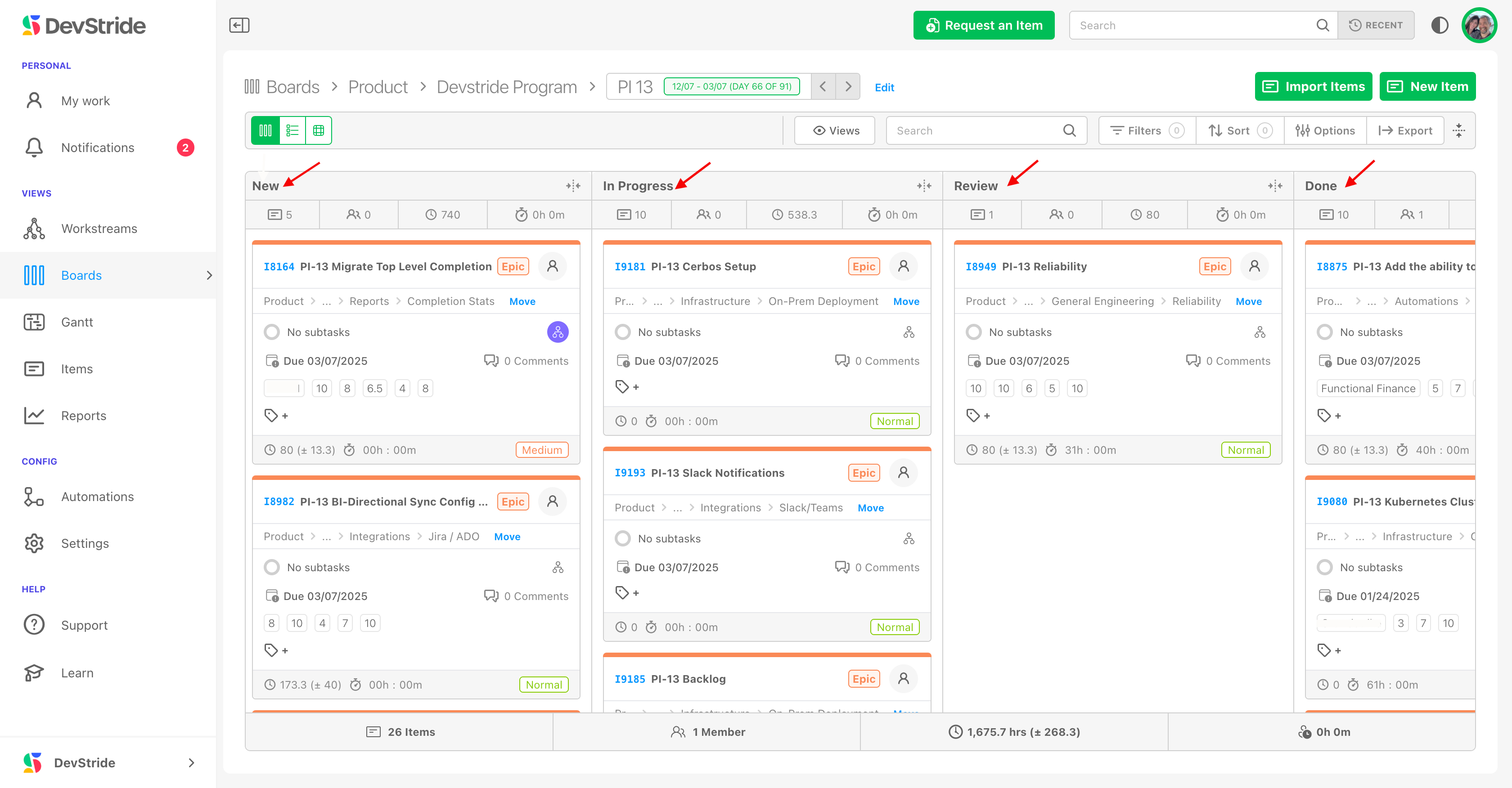Toggle dark mode contrast icon

coord(1439,25)
